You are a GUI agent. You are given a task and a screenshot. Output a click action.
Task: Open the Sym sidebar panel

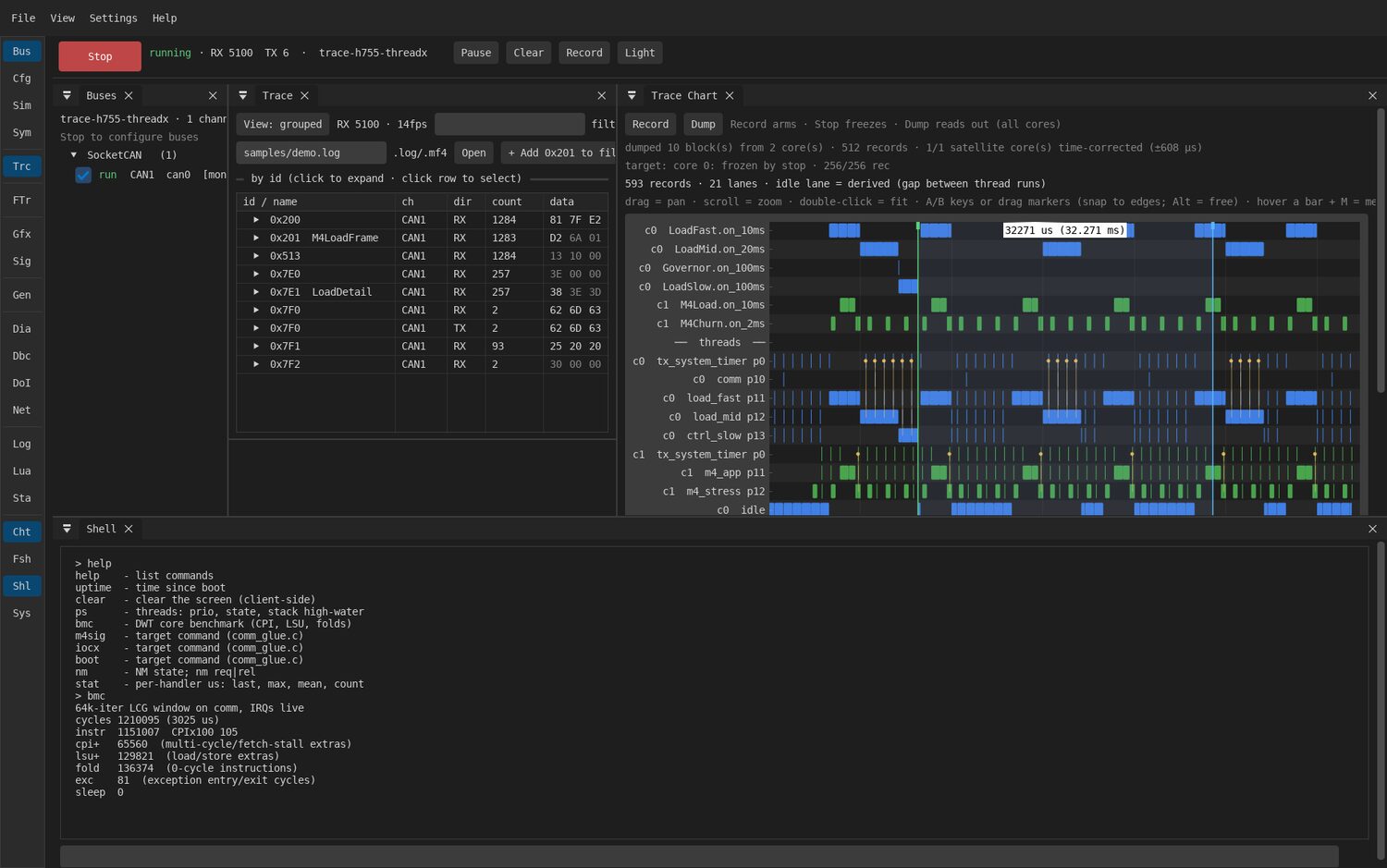[22, 132]
